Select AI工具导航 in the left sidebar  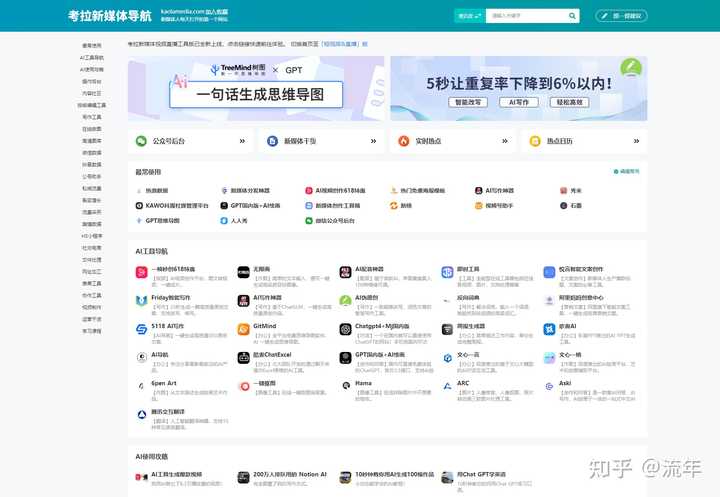point(92,58)
